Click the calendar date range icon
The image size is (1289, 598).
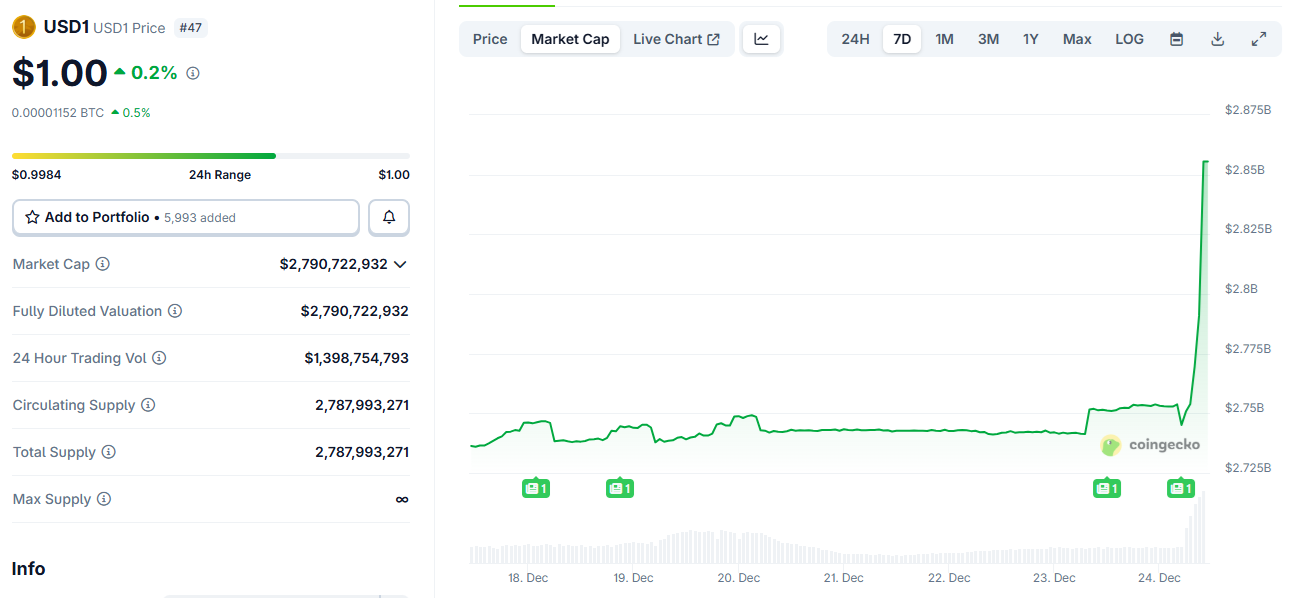click(1176, 38)
